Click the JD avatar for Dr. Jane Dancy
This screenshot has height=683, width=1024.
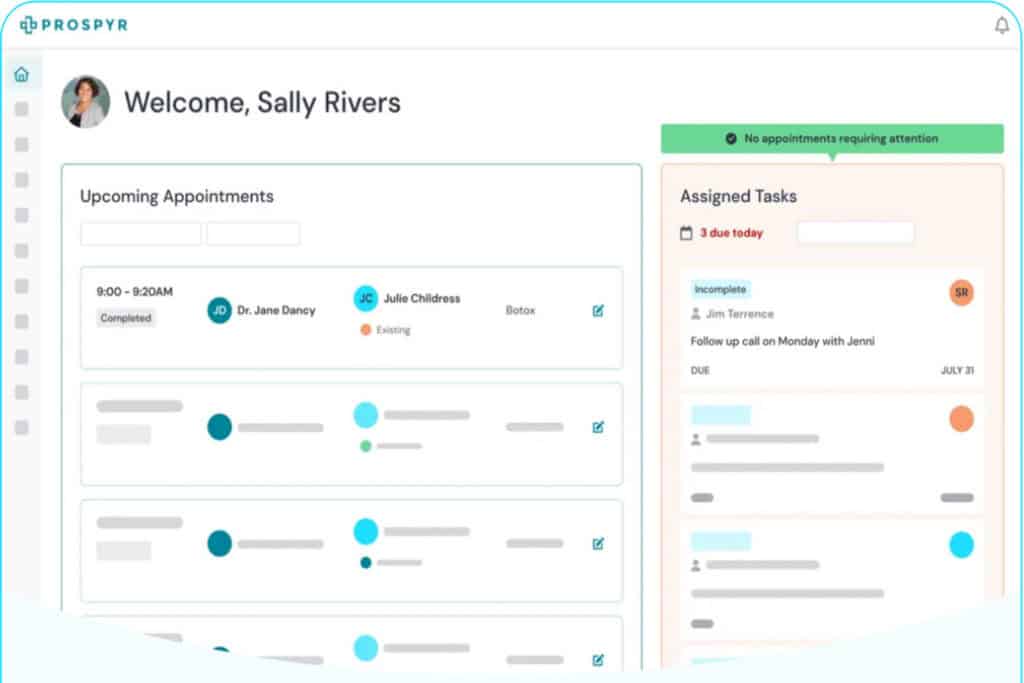[219, 311]
